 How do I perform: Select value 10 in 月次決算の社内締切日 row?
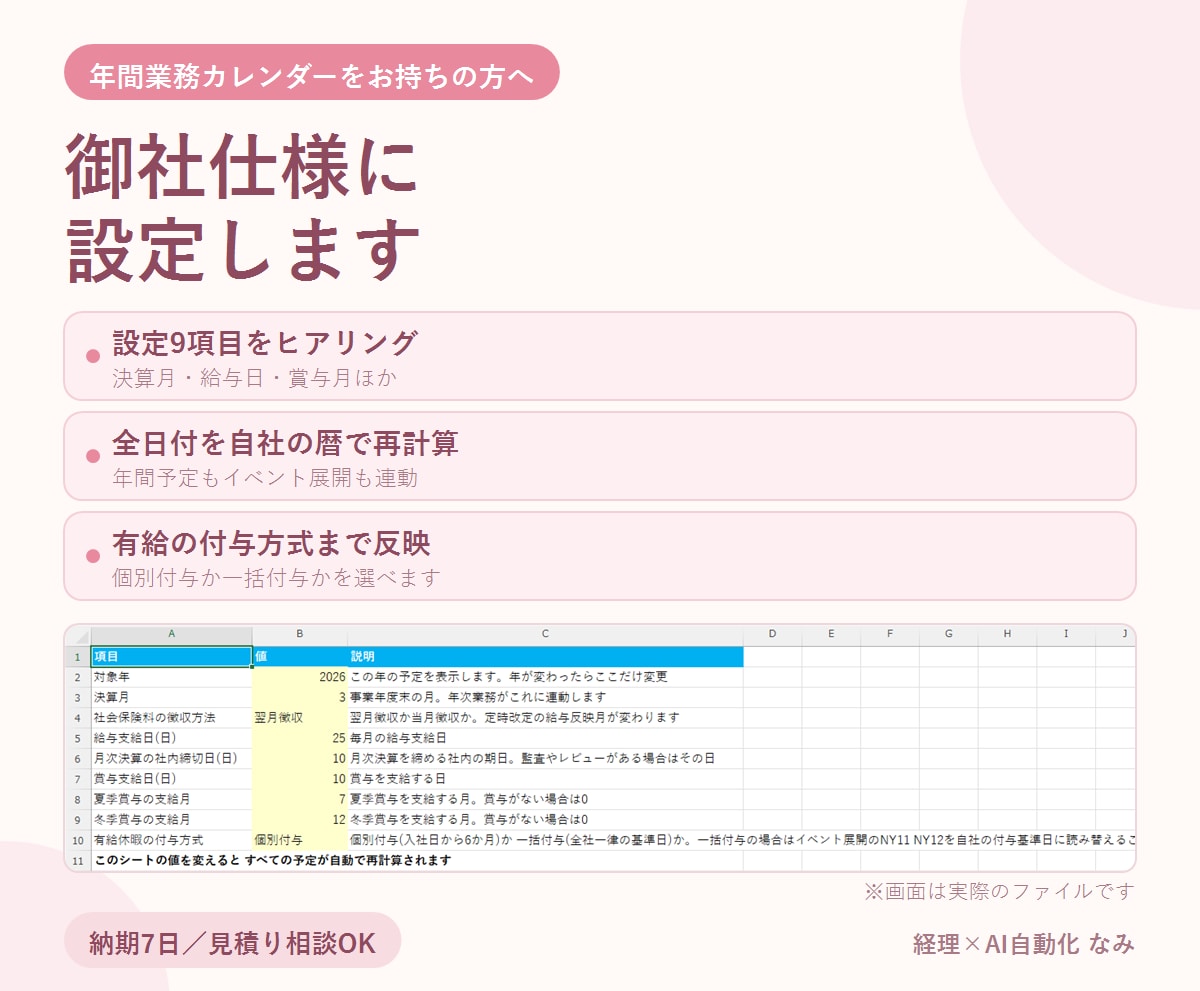[x=300, y=759]
